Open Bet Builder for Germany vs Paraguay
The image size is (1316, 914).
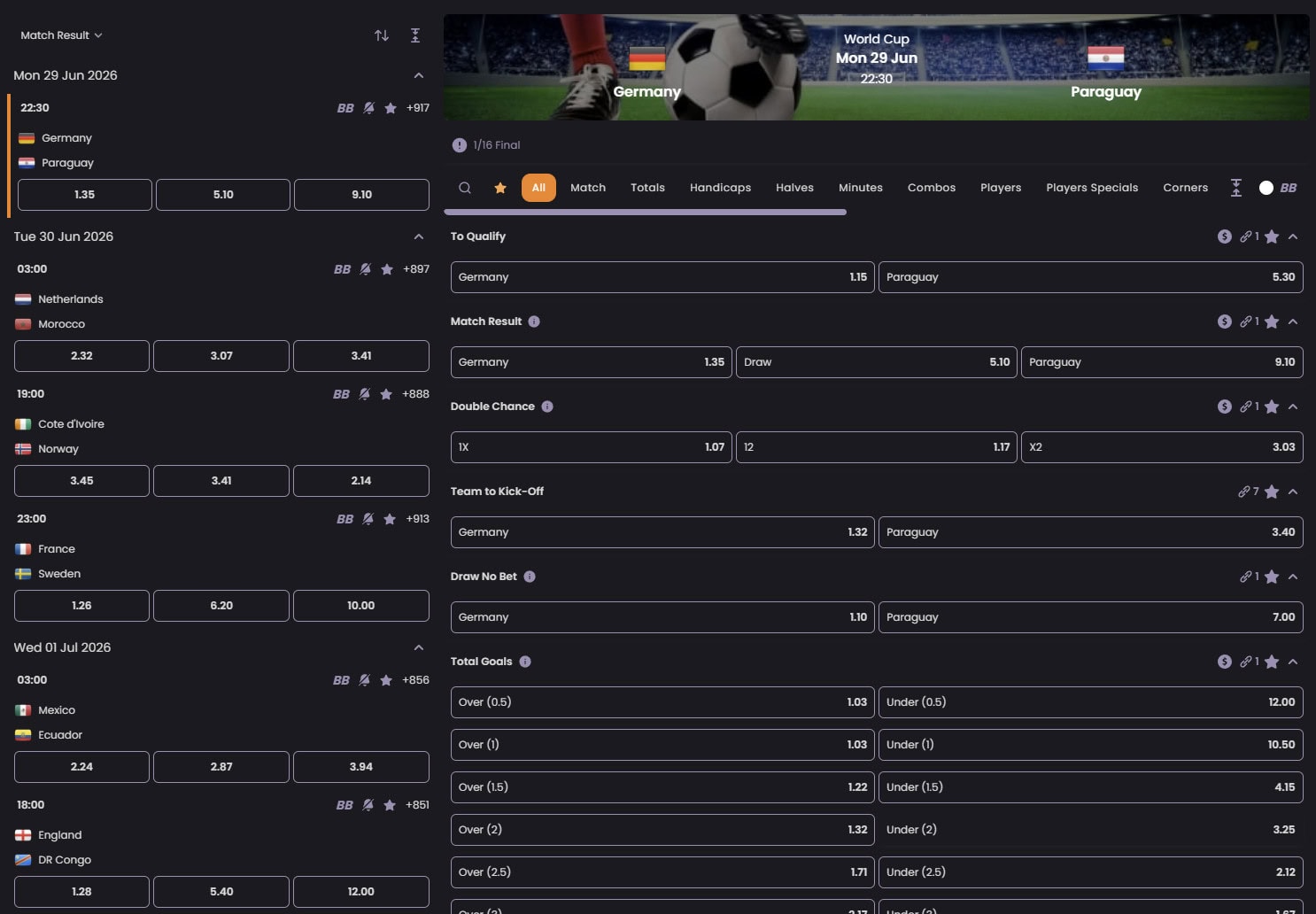coord(345,108)
